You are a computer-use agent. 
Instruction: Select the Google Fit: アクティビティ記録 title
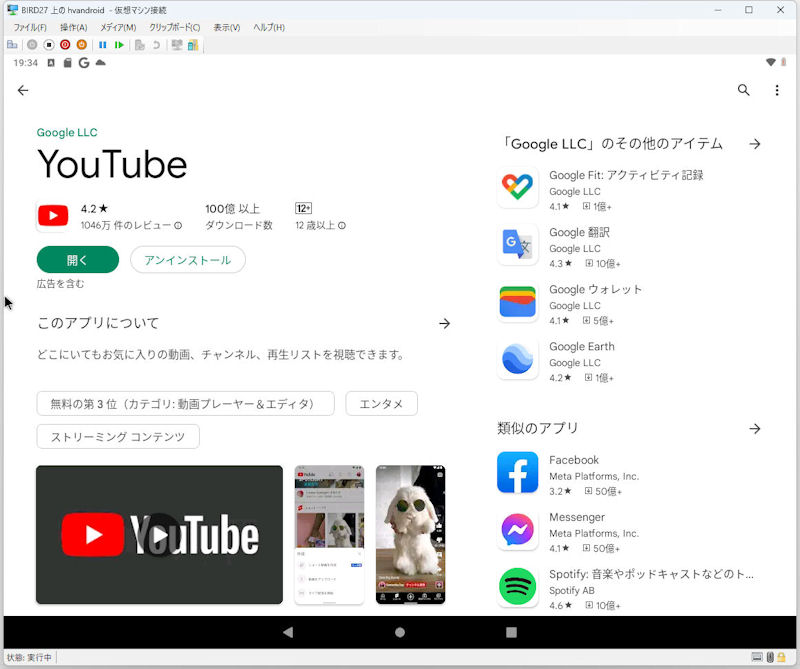(626, 175)
